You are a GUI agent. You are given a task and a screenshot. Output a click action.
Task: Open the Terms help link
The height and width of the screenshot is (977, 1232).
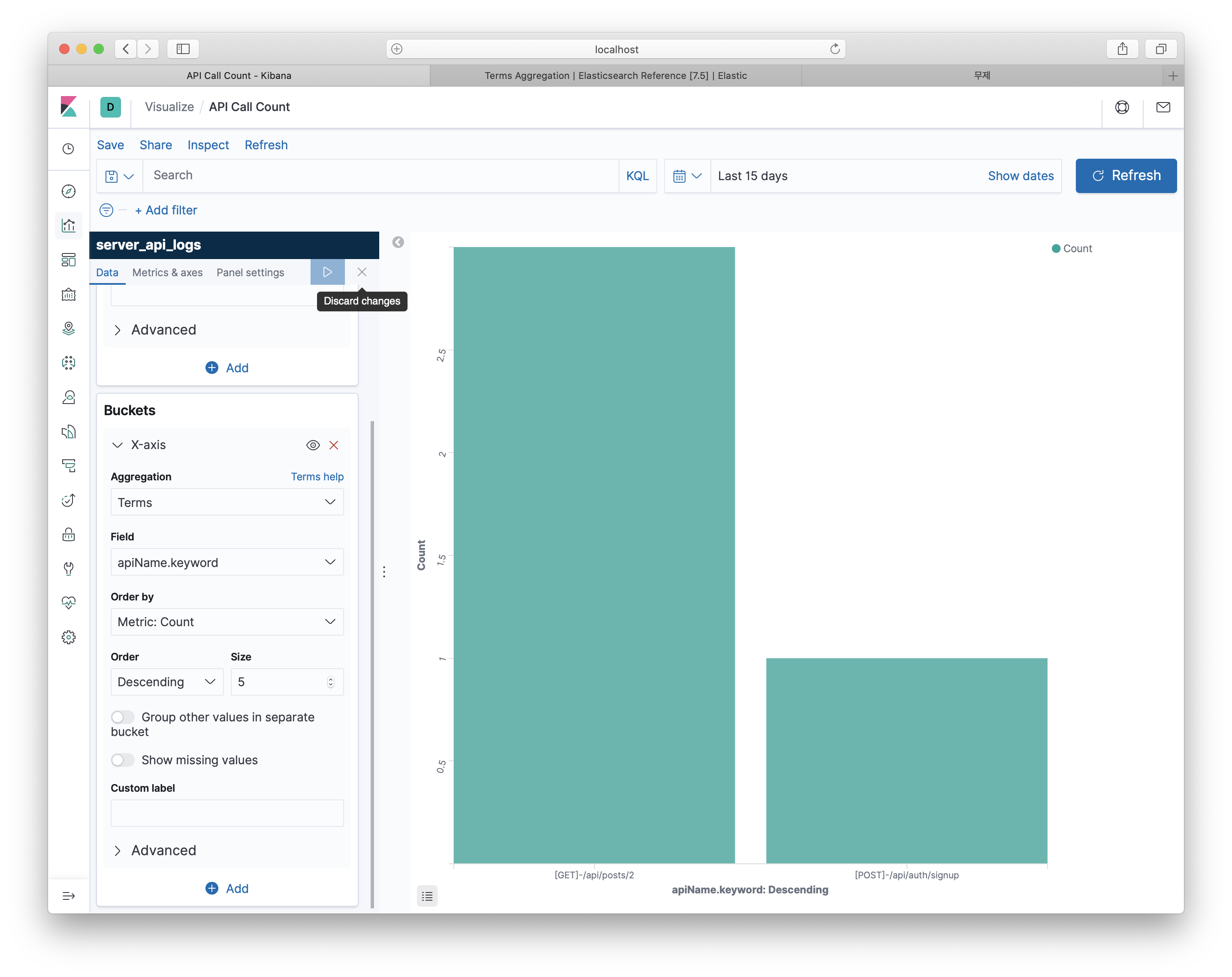point(317,476)
